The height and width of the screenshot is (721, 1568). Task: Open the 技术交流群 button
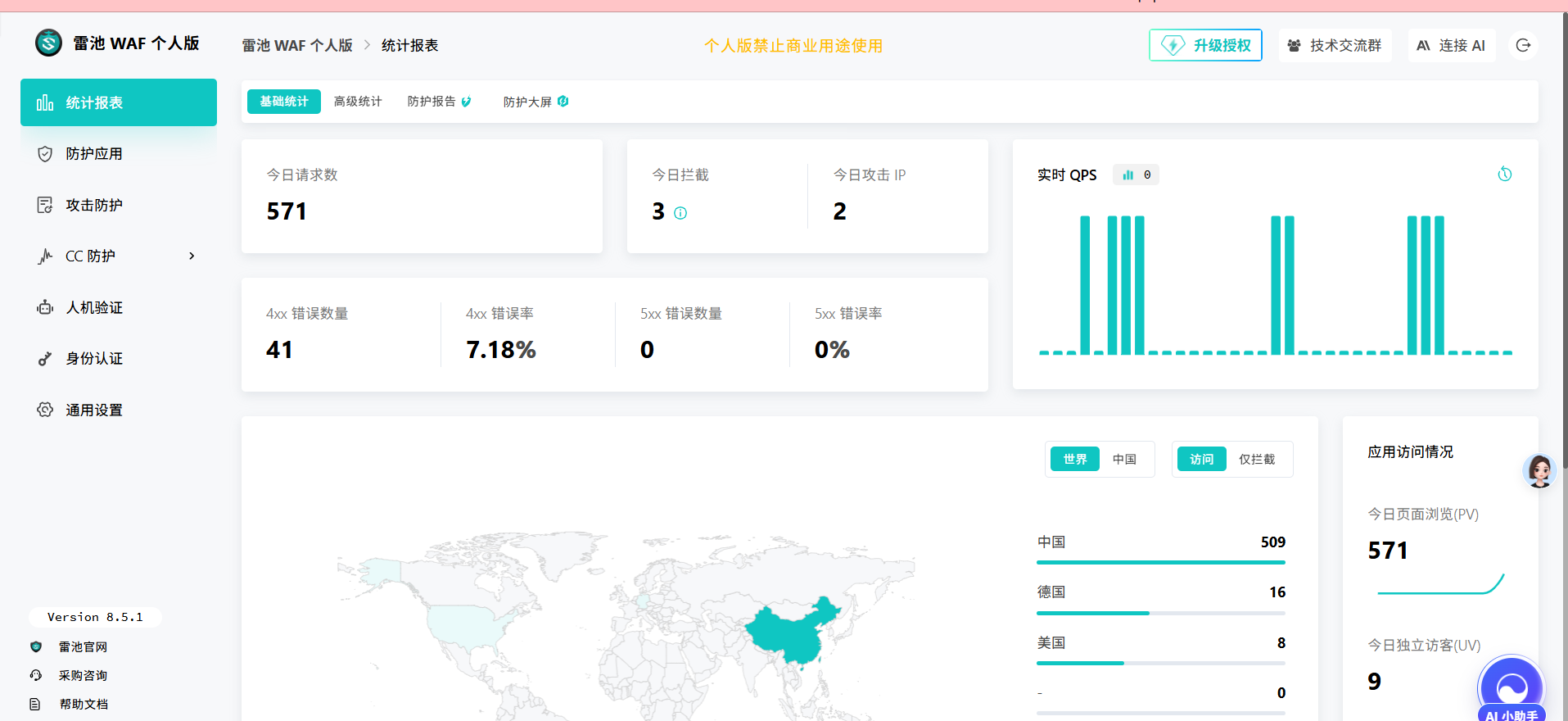(1335, 45)
